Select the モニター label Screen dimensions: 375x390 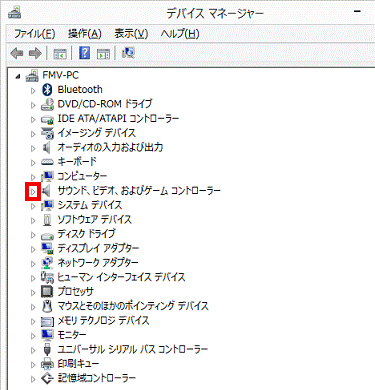pos(72,335)
